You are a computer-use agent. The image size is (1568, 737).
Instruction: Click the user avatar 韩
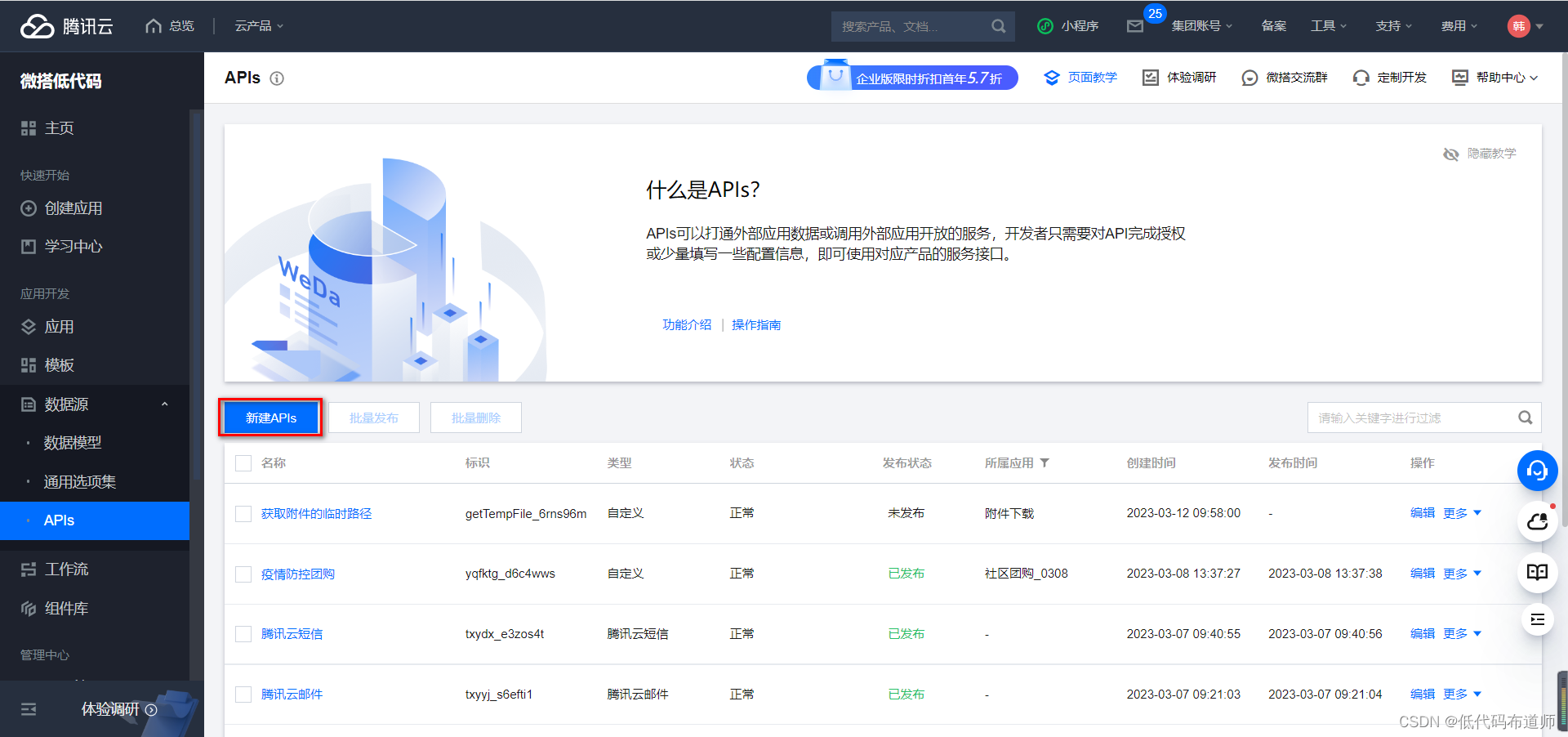pyautogui.click(x=1518, y=26)
